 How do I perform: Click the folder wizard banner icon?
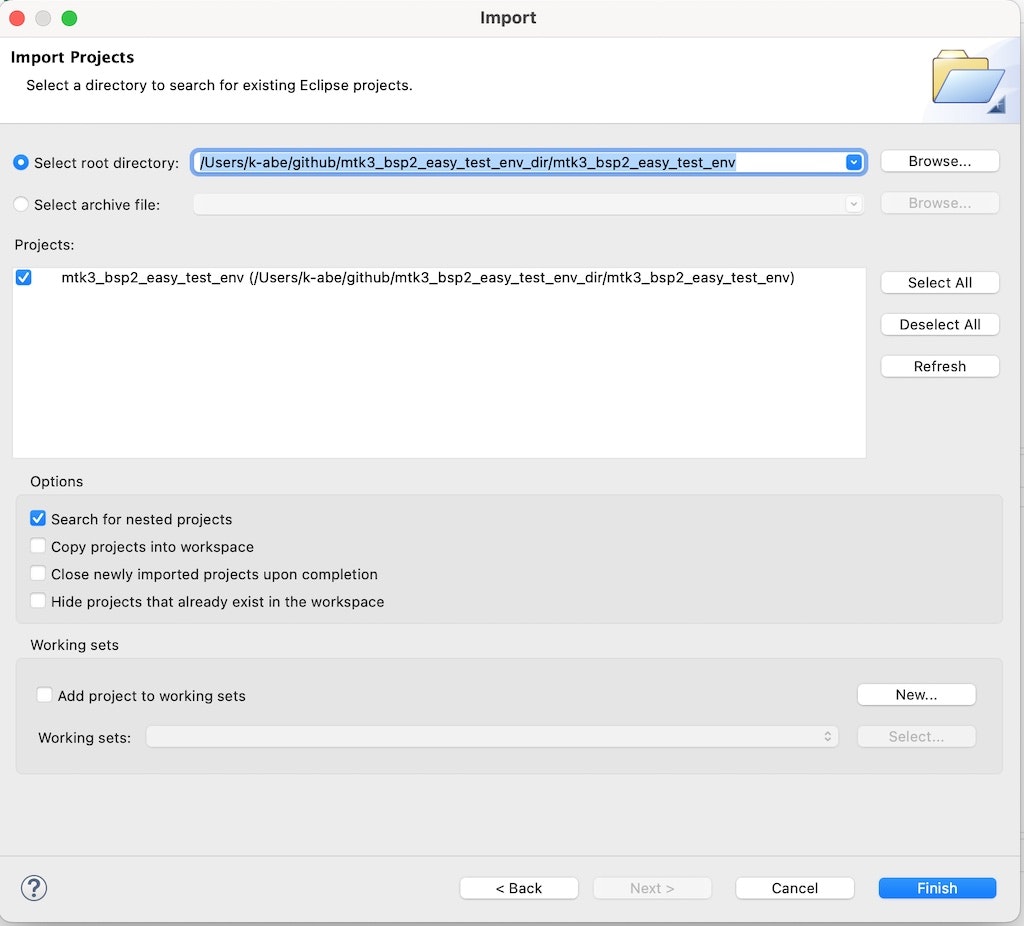[x=967, y=77]
